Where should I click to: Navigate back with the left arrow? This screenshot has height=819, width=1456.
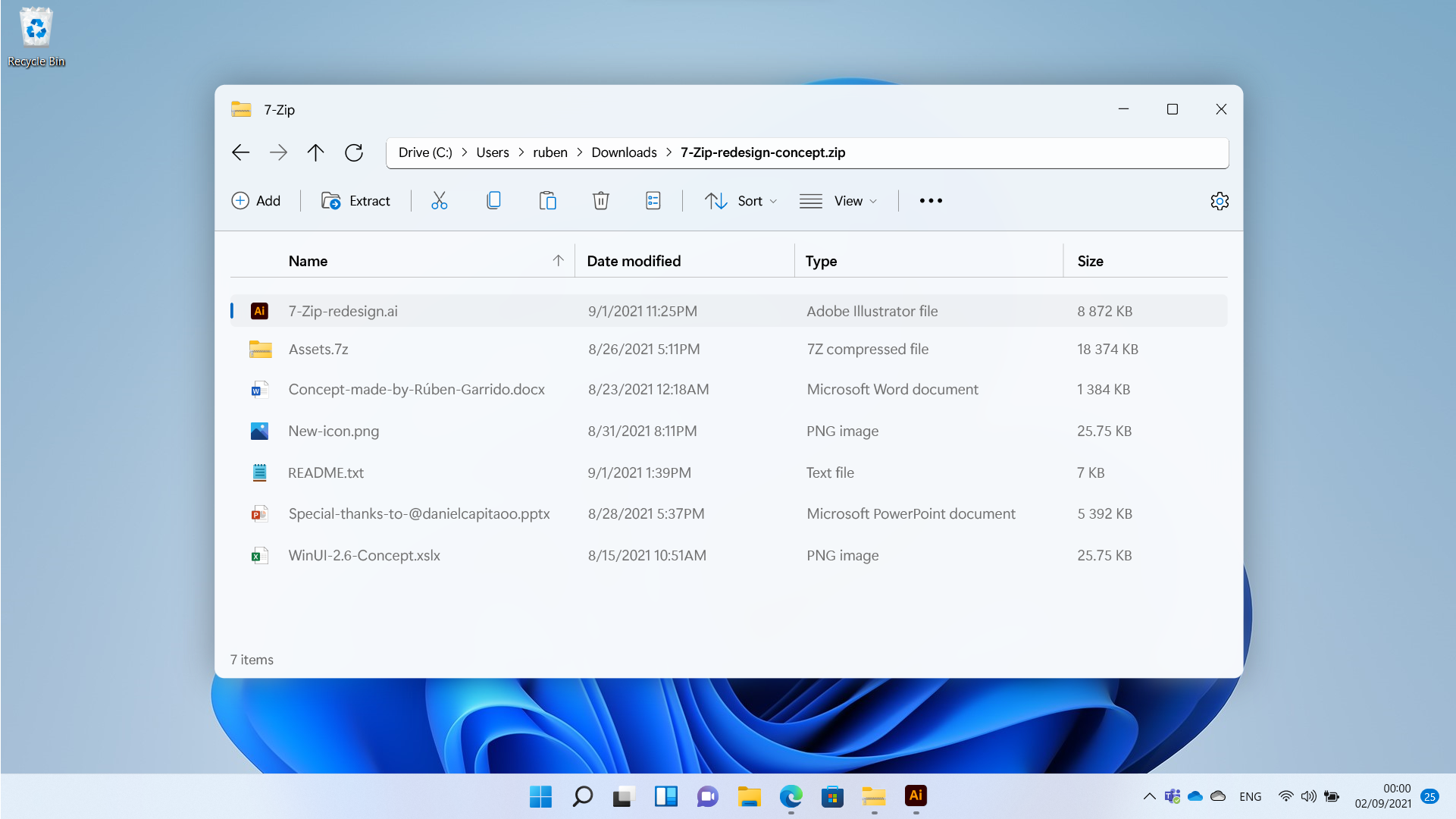coord(240,152)
